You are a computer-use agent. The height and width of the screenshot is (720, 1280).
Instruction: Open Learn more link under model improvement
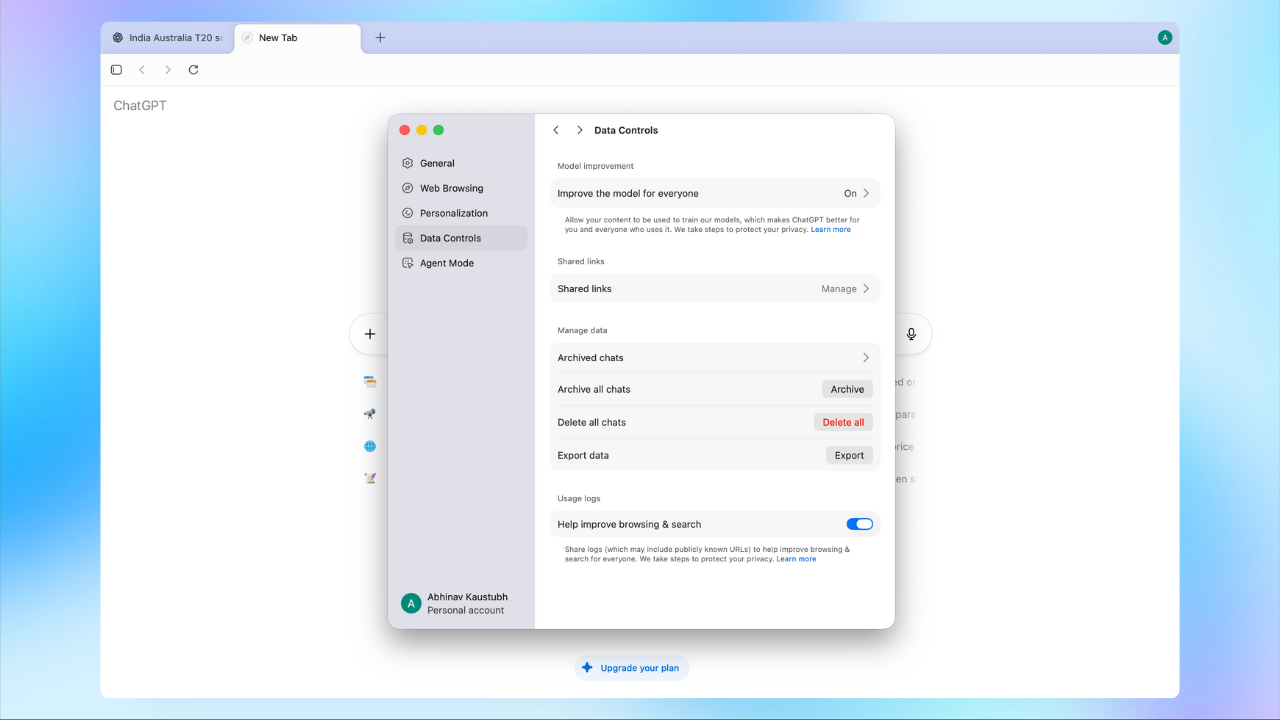tap(830, 230)
